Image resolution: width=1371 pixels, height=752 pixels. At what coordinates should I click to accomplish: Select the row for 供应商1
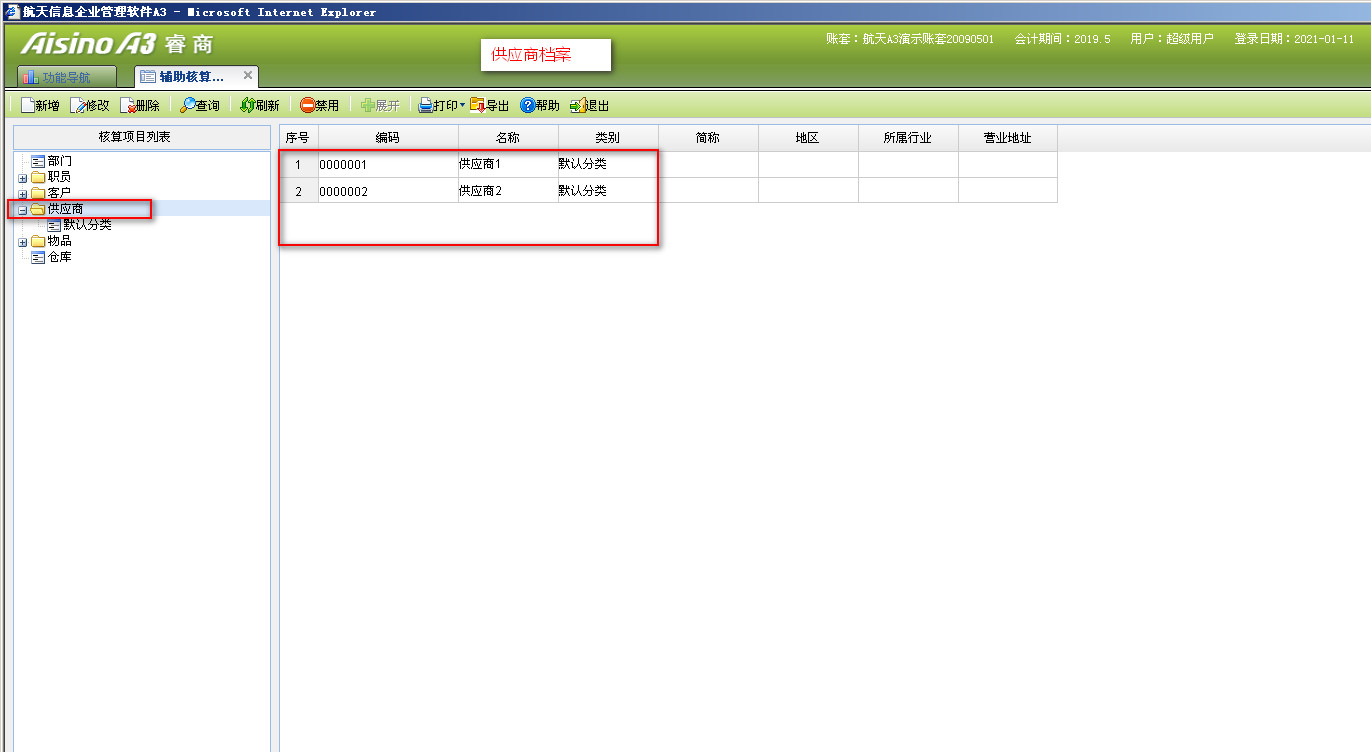(479, 164)
